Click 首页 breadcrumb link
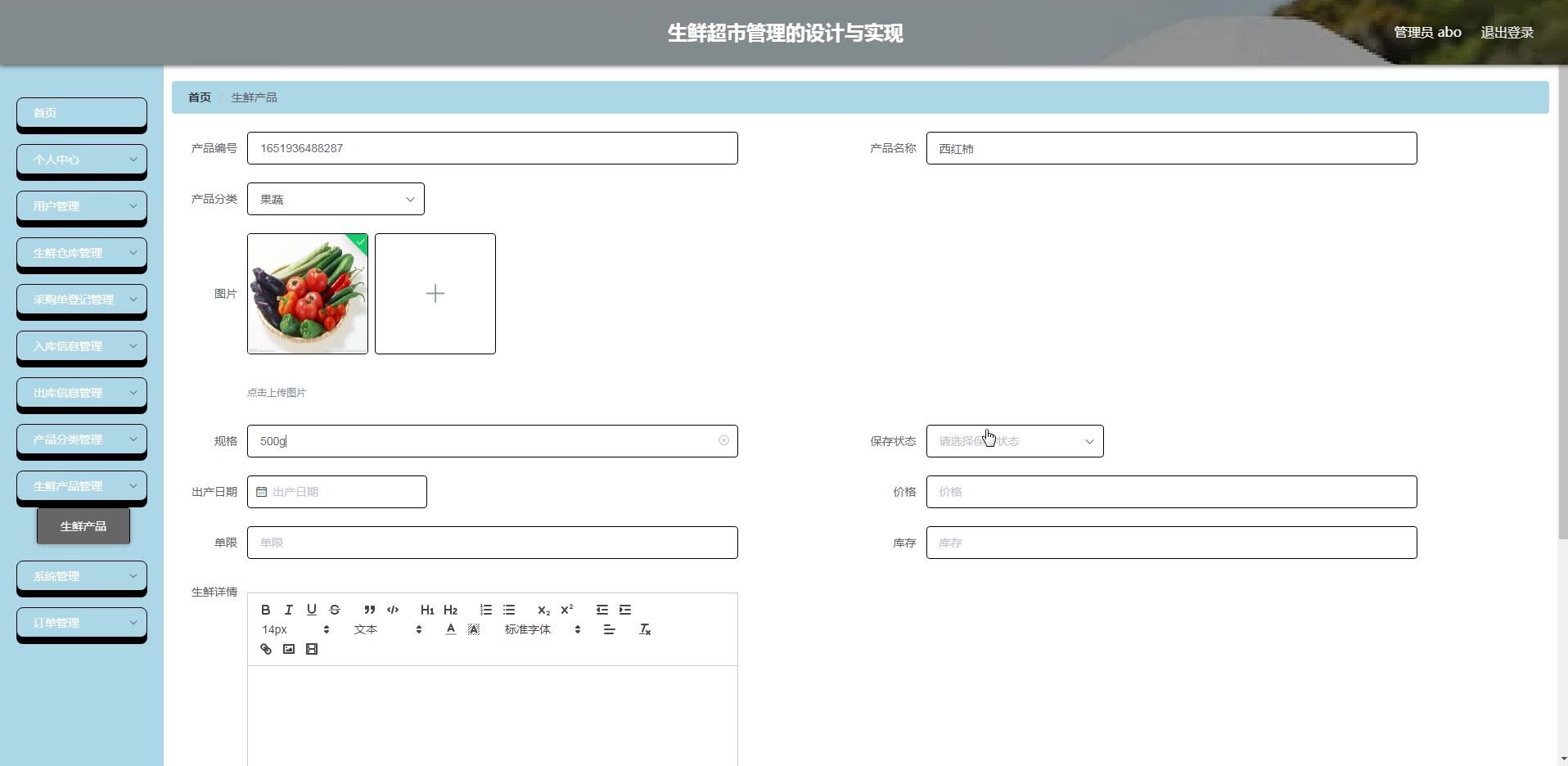The width and height of the screenshot is (1568, 766). 200,97
